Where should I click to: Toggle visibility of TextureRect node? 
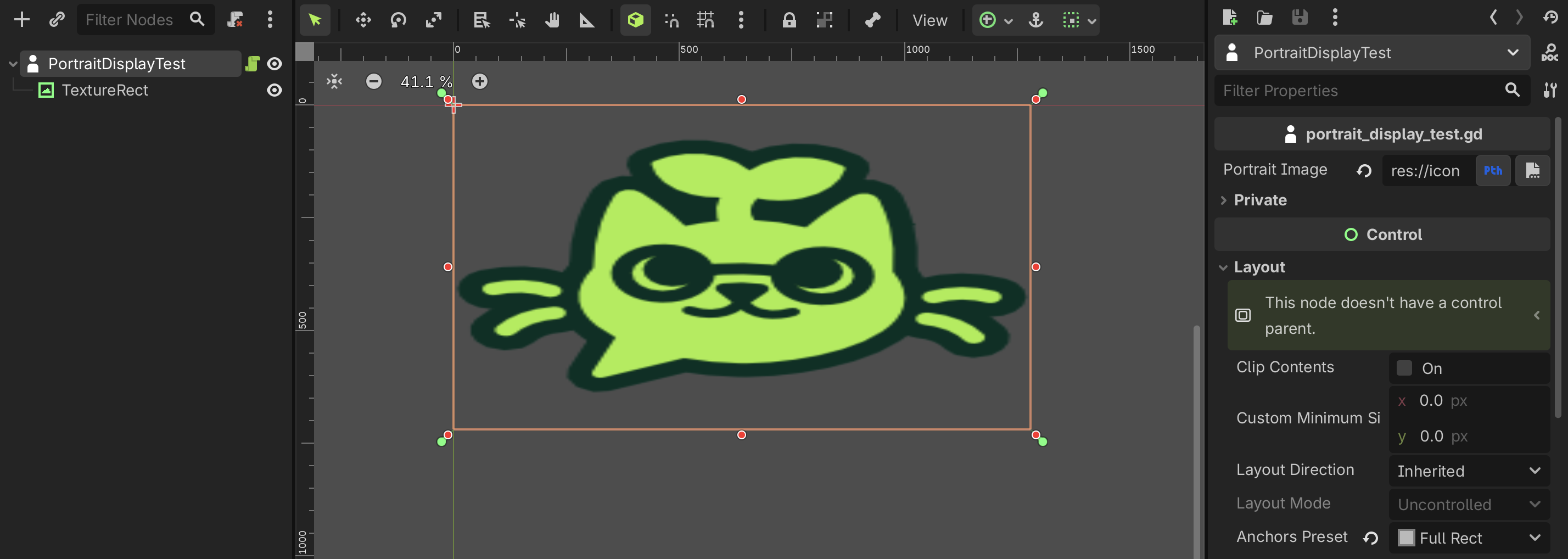(x=275, y=90)
